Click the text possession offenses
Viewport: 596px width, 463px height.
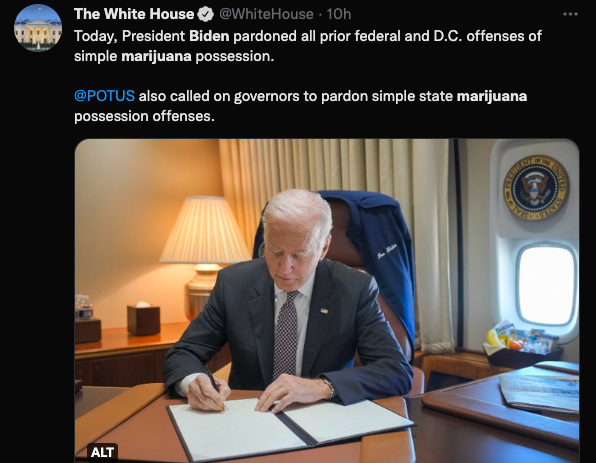[x=144, y=116]
